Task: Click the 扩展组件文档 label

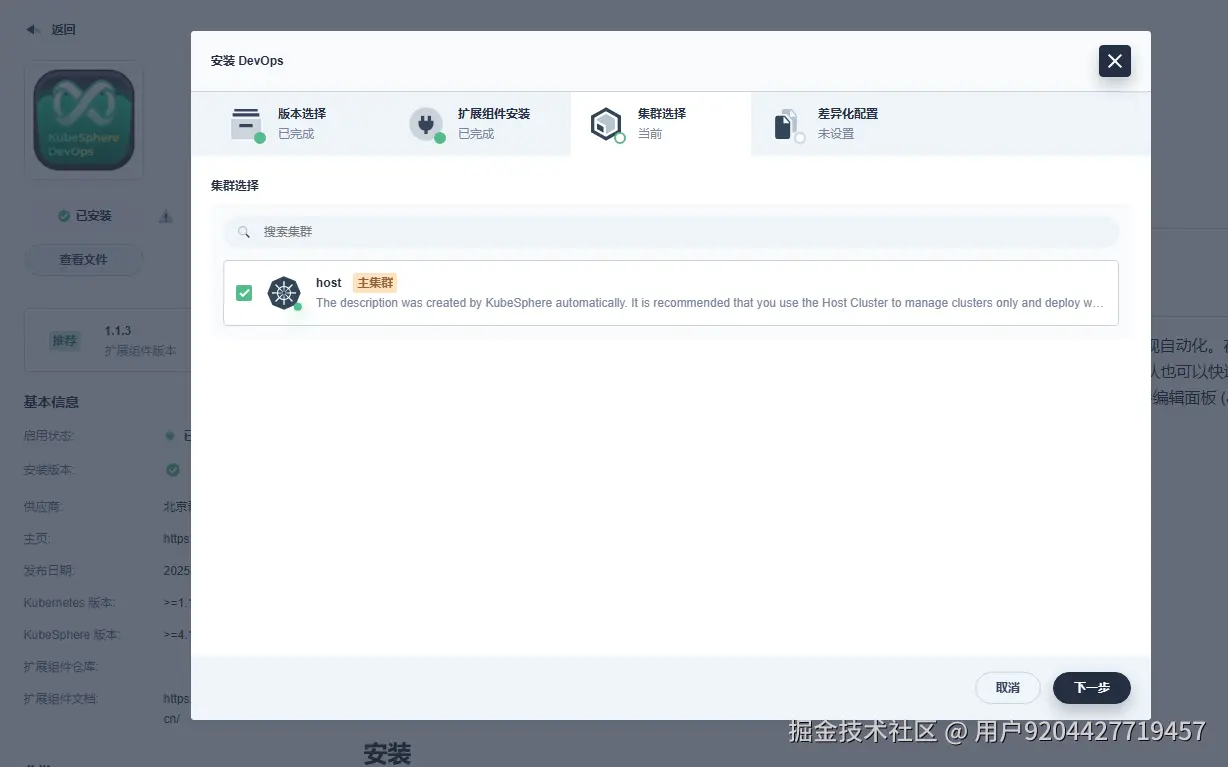Action: coord(61,699)
